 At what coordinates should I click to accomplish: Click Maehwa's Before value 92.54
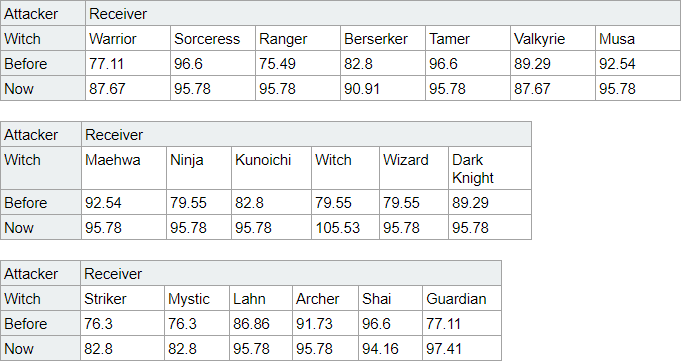point(124,202)
